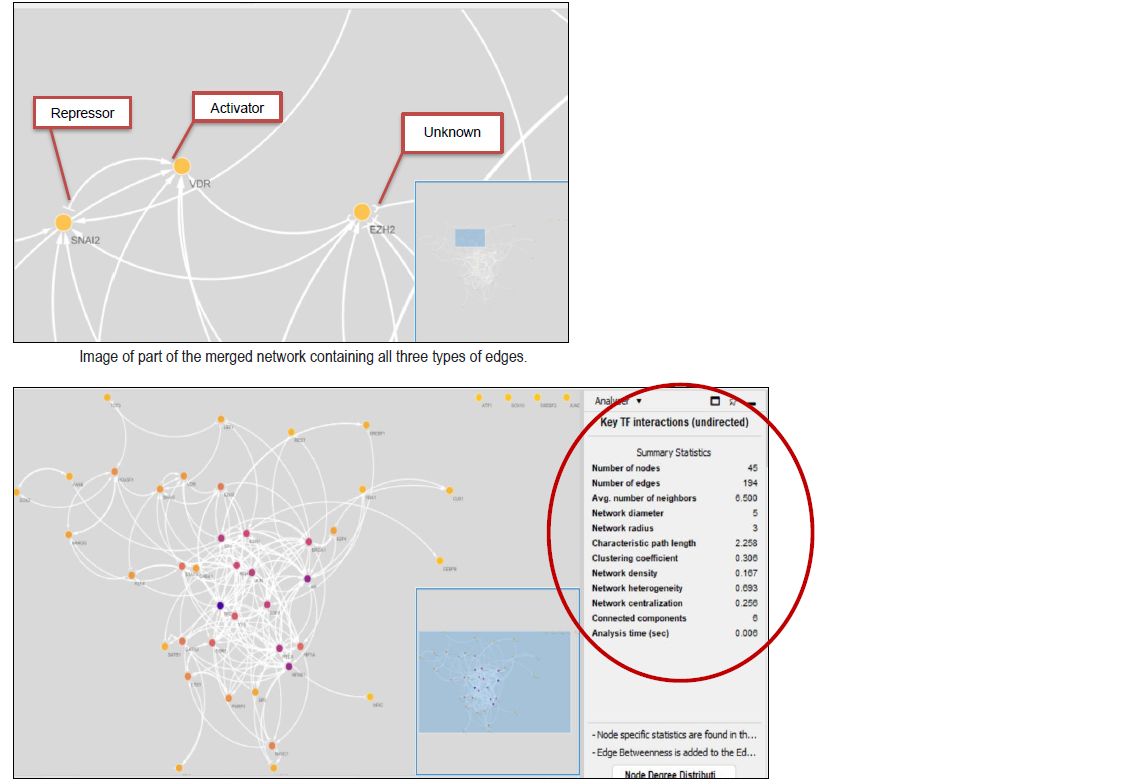Click the EZH2 node in top network

[x=362, y=212]
